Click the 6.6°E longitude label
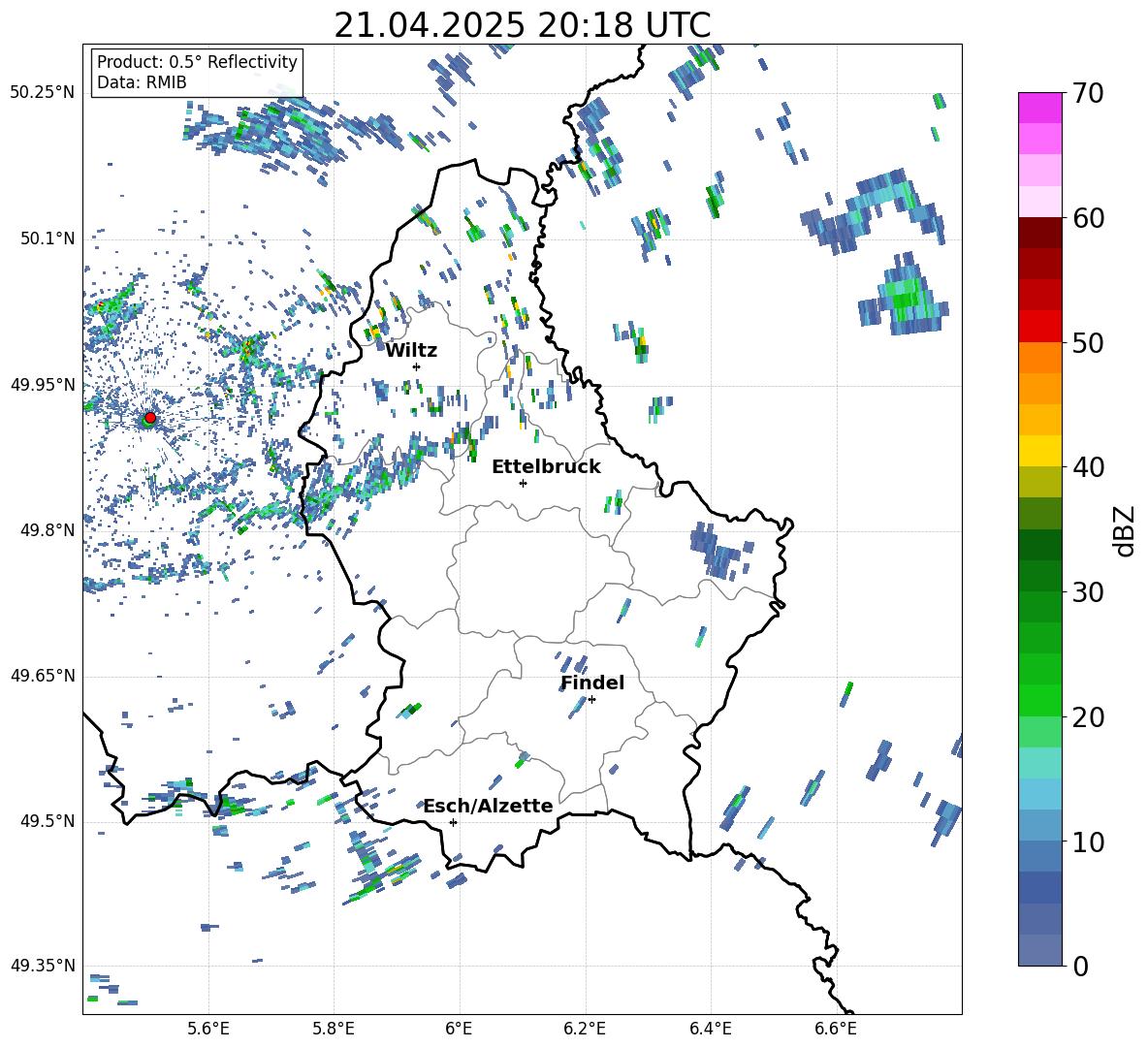1148x1048 pixels. pos(836,1029)
